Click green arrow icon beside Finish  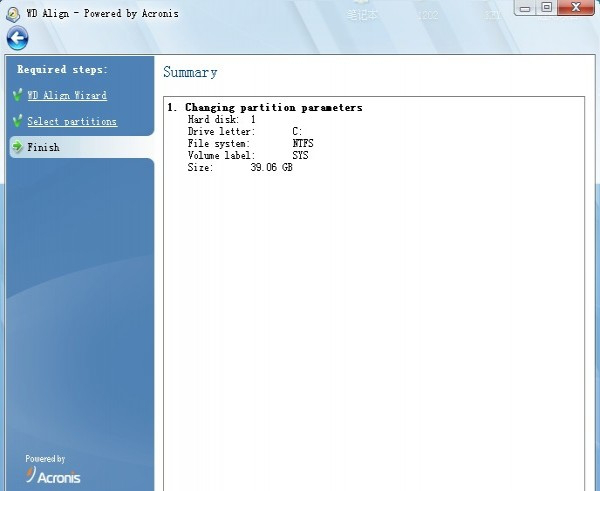17,146
